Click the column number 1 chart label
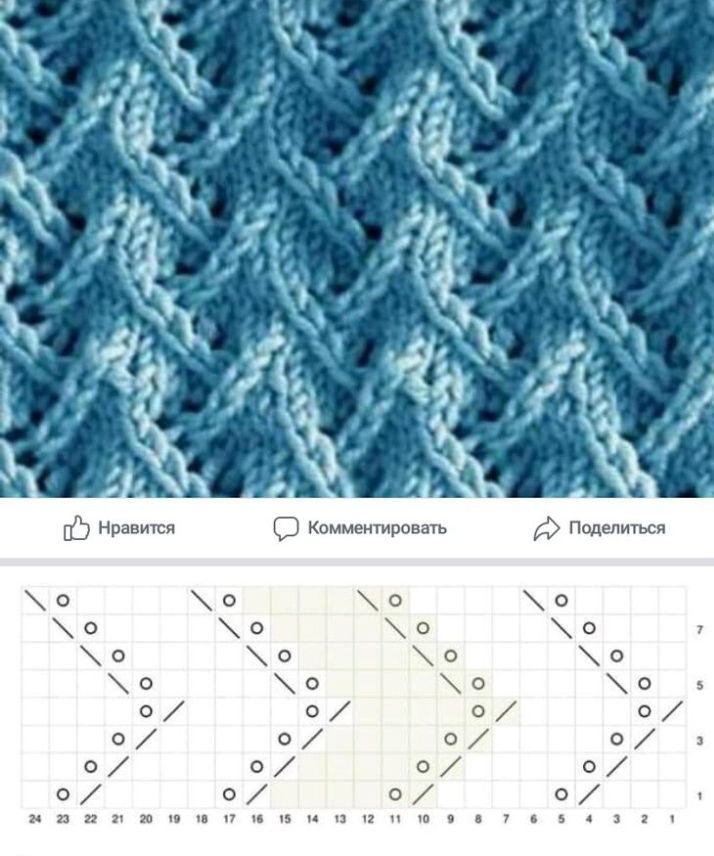The height and width of the screenshot is (856, 714). (672, 819)
